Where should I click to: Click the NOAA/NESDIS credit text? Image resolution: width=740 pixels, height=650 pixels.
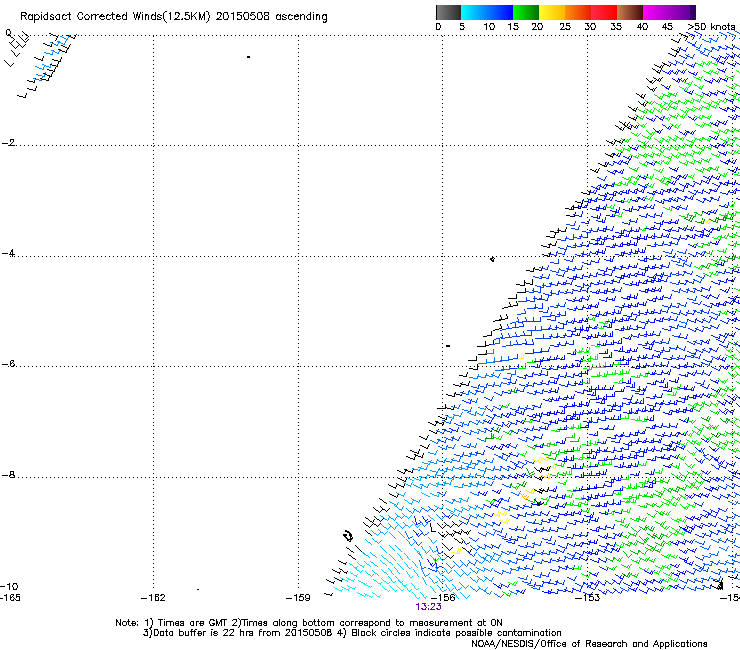589,644
